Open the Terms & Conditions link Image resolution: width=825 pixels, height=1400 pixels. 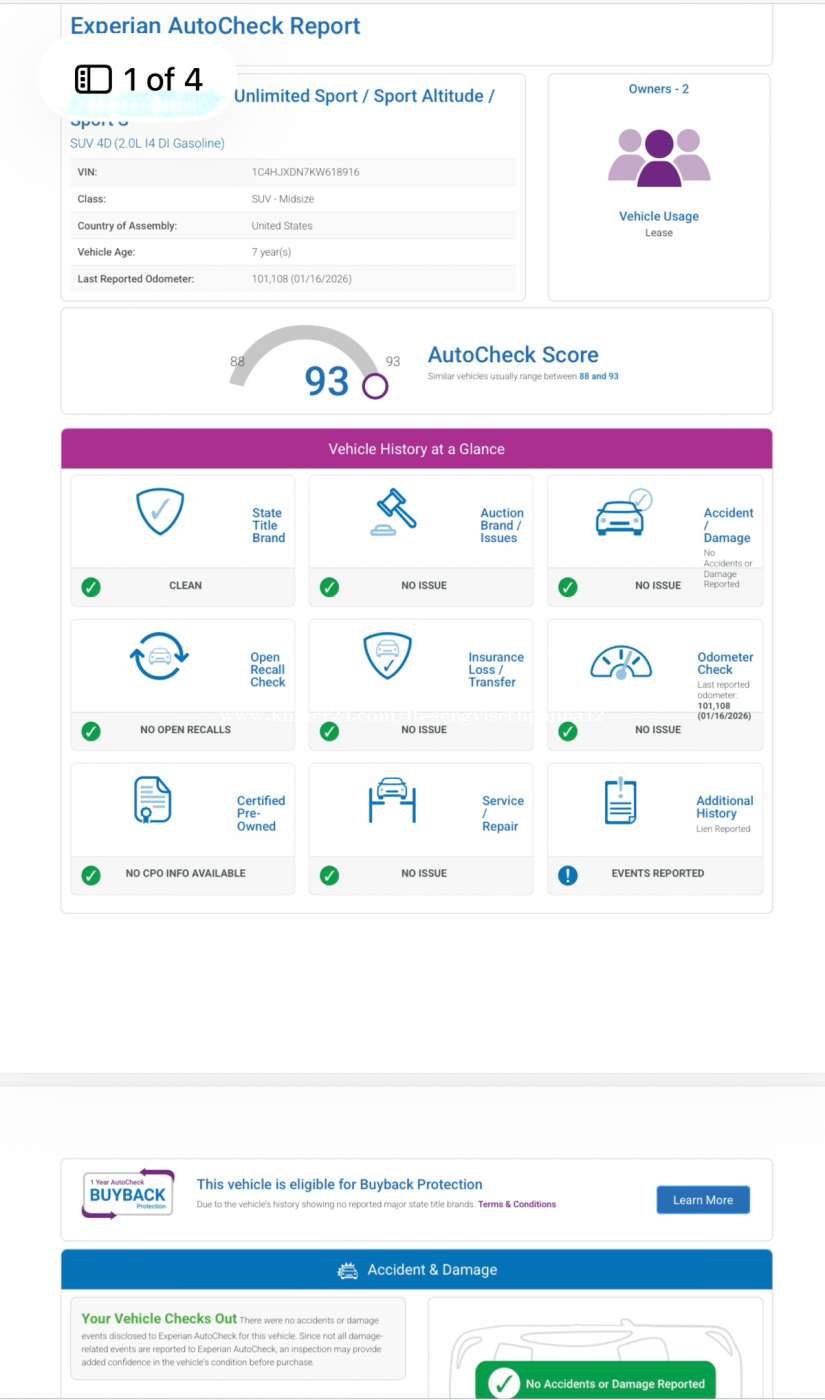tap(516, 1204)
